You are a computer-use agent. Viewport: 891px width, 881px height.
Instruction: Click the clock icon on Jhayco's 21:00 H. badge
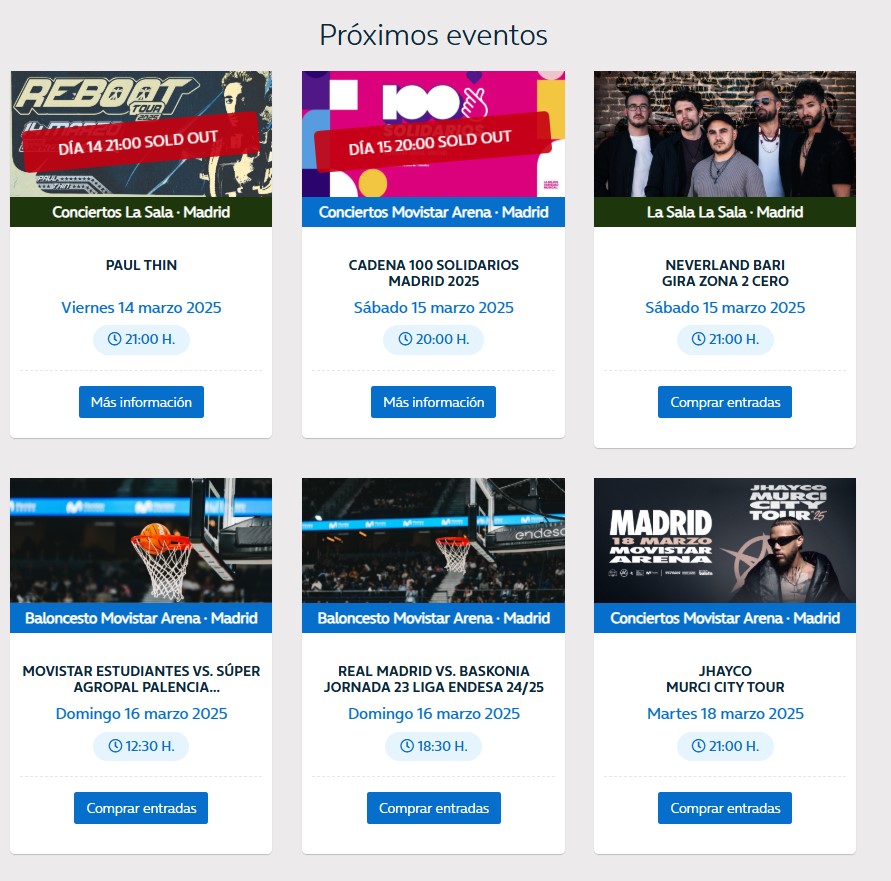[x=698, y=746]
